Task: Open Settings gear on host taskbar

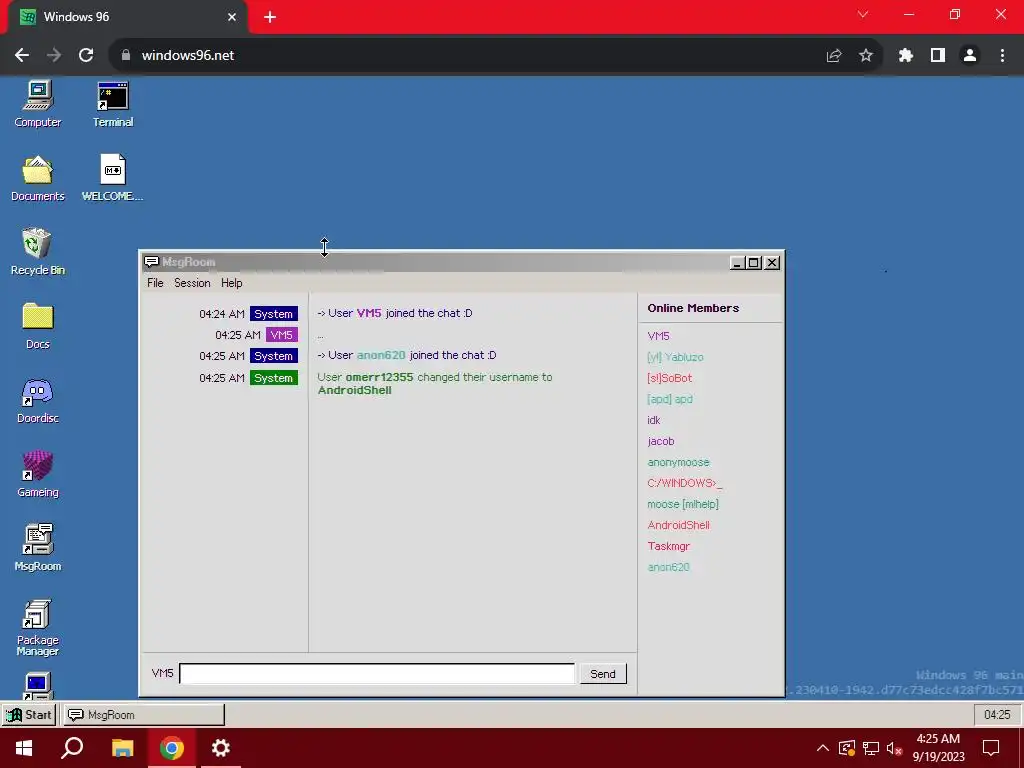Action: (221, 748)
